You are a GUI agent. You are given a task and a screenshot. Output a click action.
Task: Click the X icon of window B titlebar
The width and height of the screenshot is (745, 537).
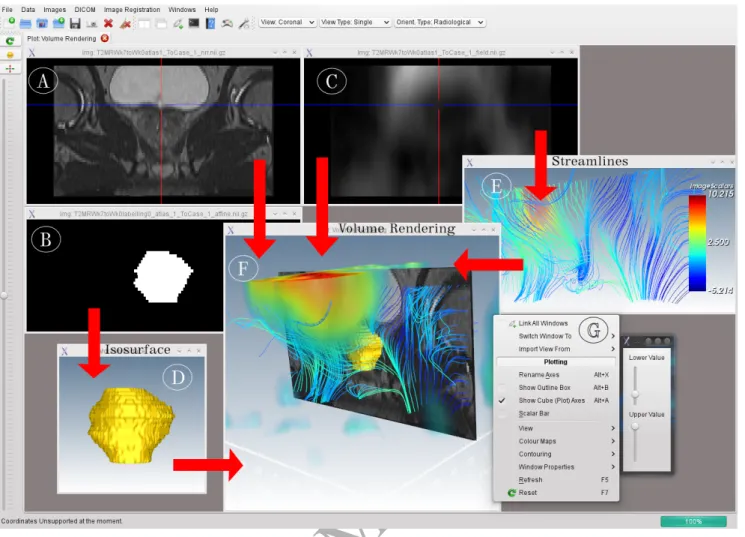point(32,214)
